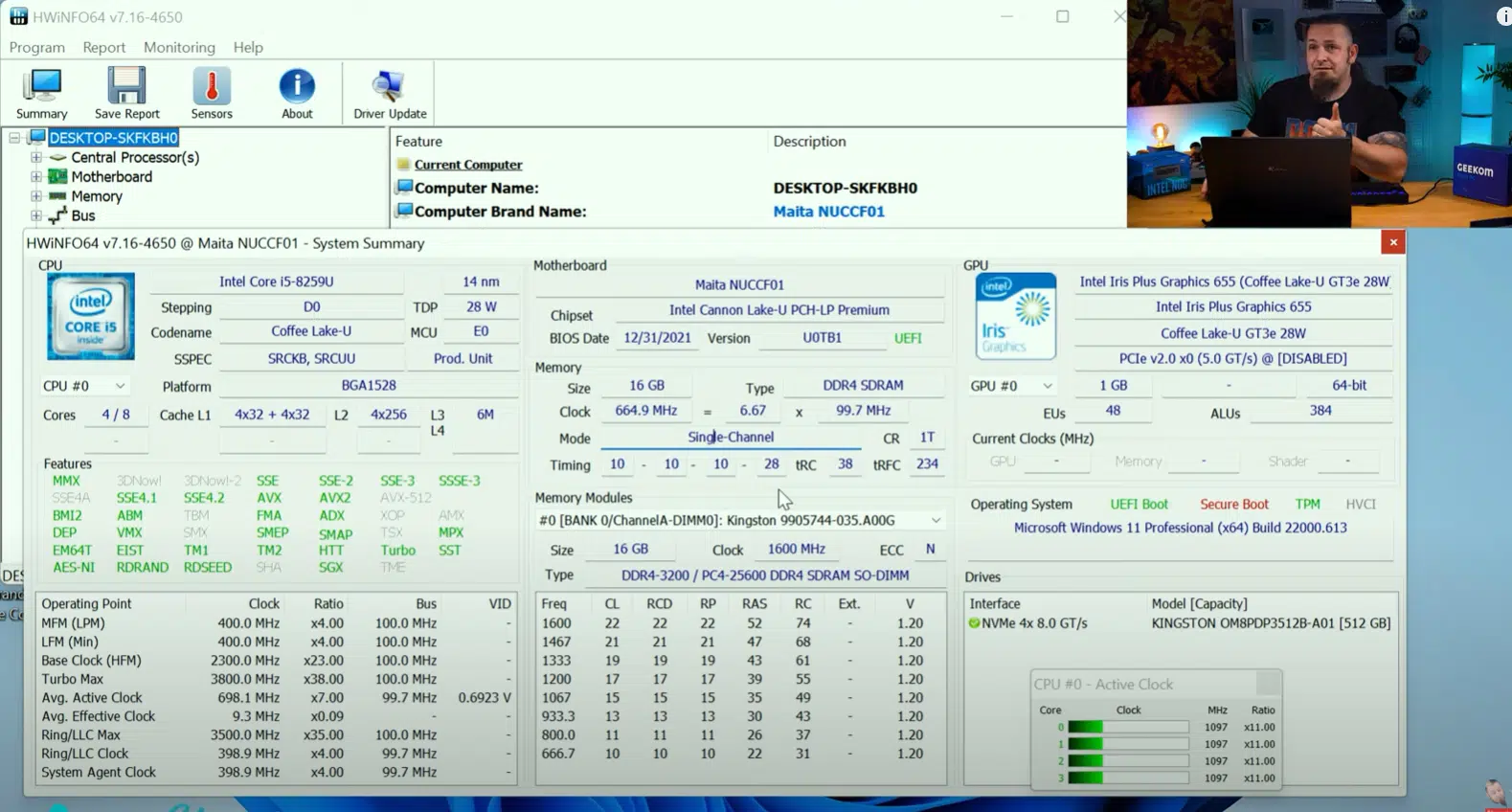
Task: Expand the Central Processor(s) tree node
Action: click(36, 157)
